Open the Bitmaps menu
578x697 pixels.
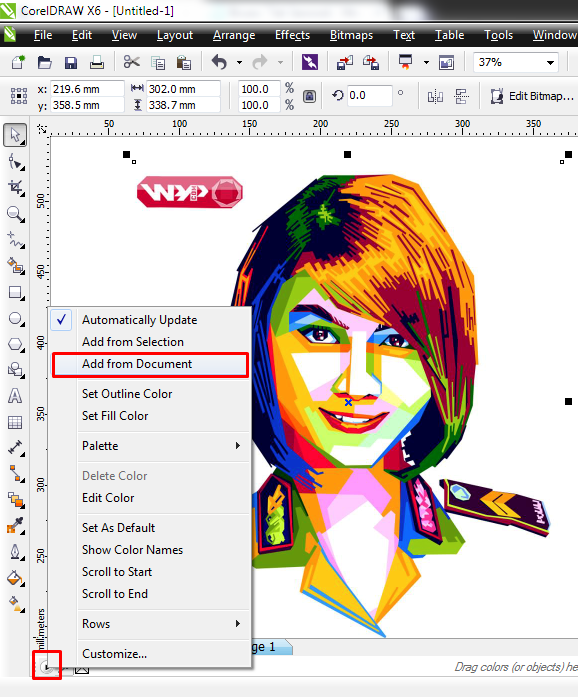tap(351, 35)
